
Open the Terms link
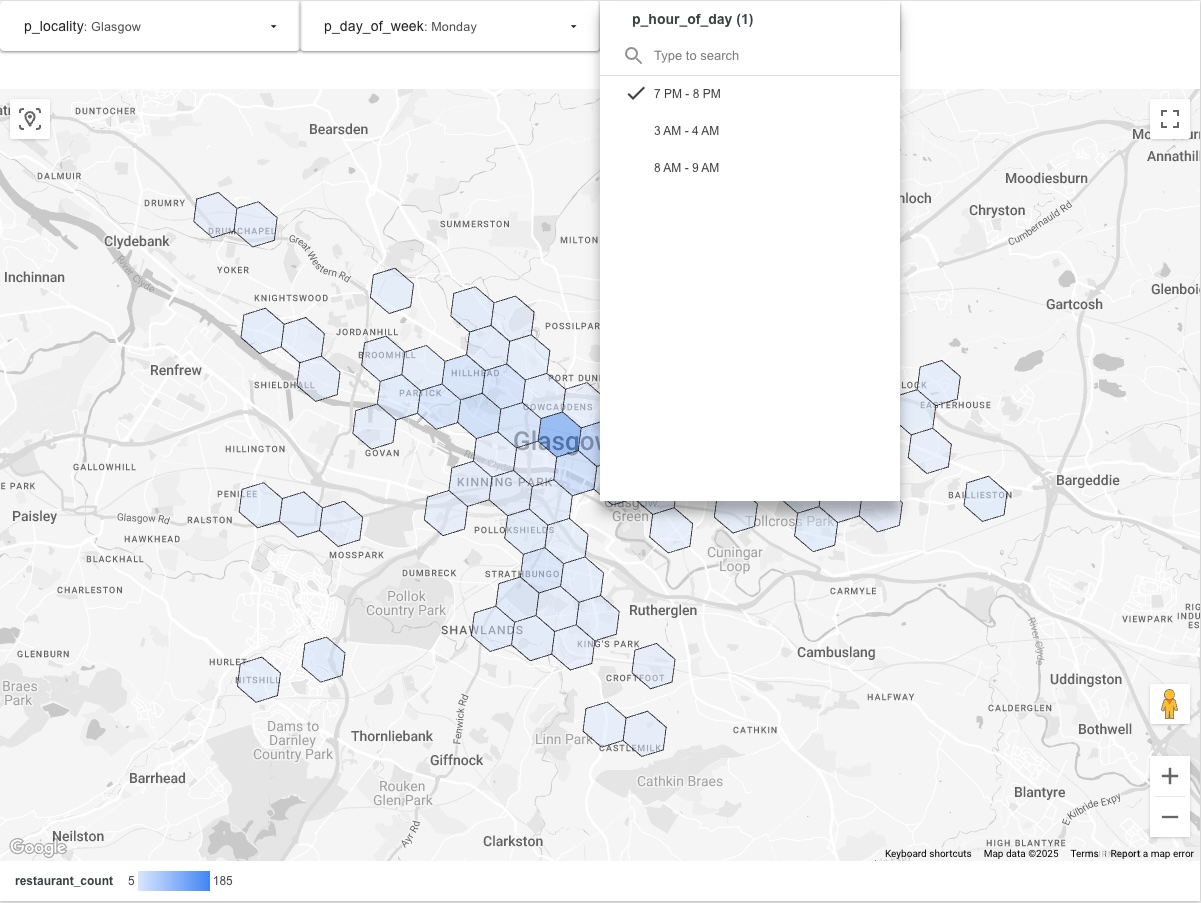1084,854
